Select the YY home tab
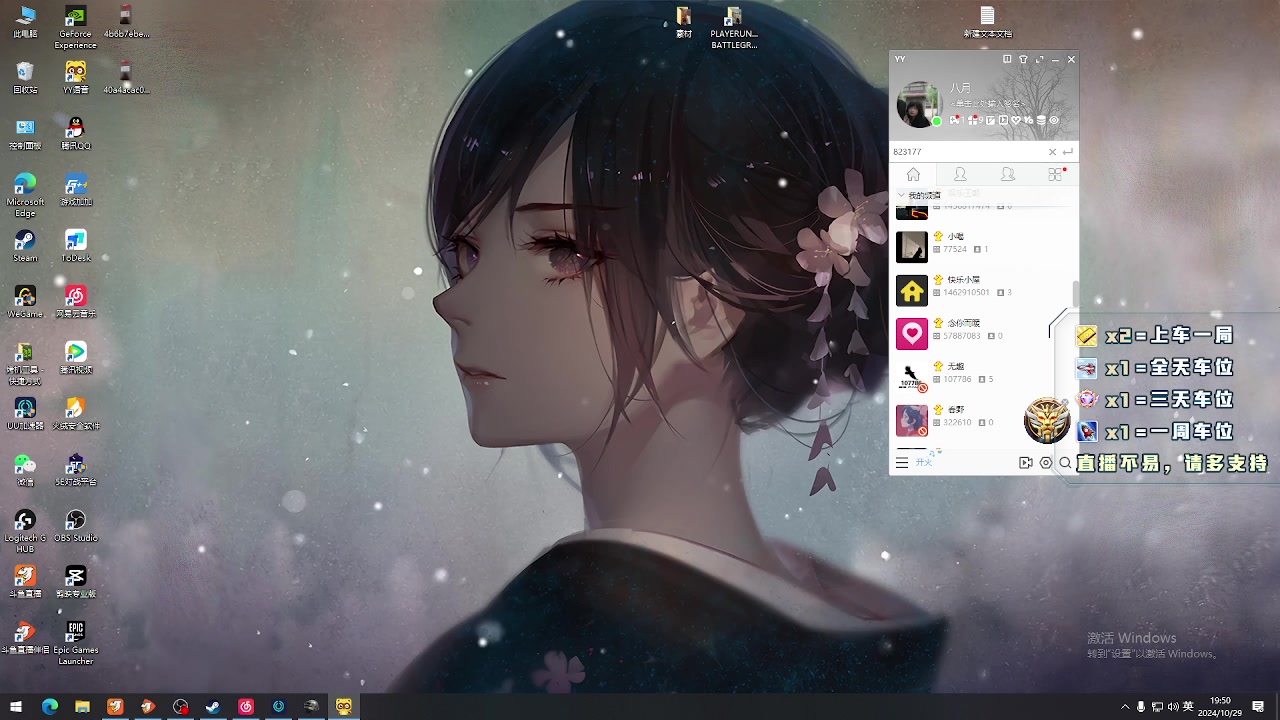The width and height of the screenshot is (1280, 720). 913,174
